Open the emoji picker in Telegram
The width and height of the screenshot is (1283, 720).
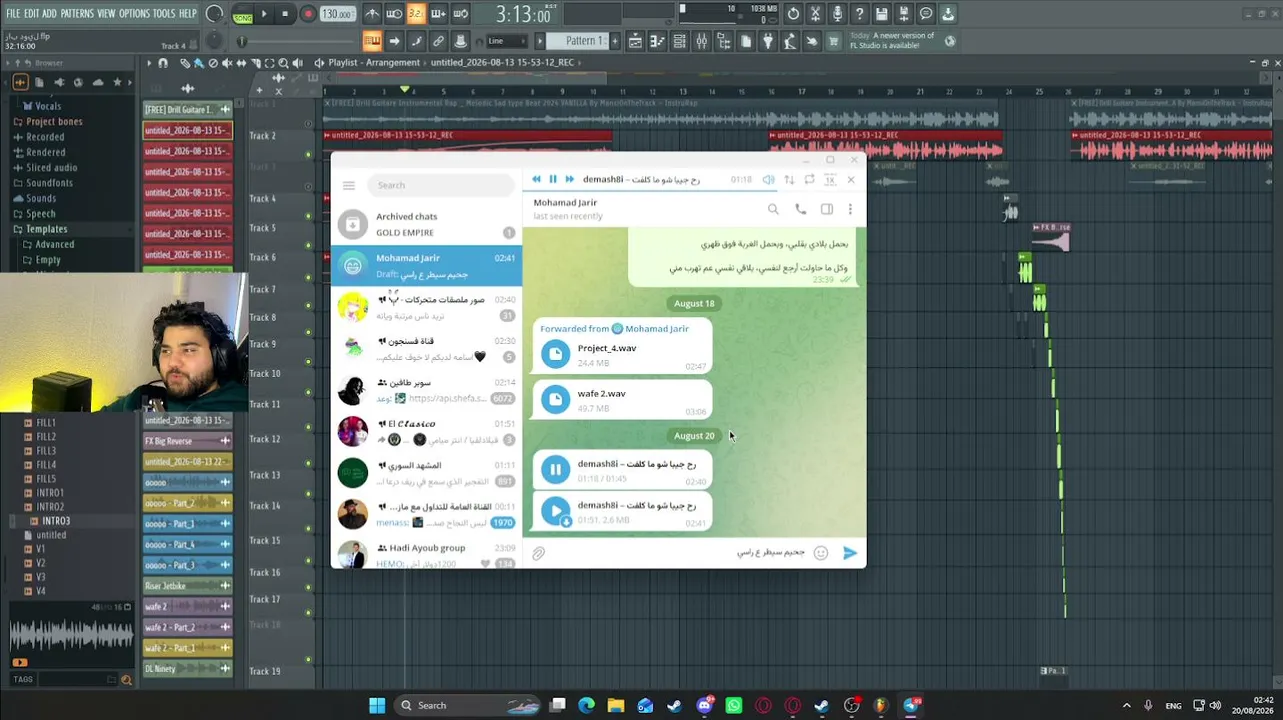(821, 553)
